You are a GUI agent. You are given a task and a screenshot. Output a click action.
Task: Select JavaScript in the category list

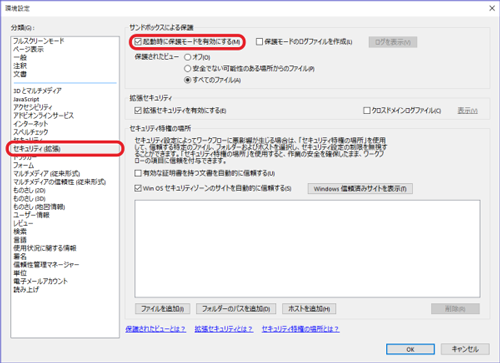coord(26,99)
